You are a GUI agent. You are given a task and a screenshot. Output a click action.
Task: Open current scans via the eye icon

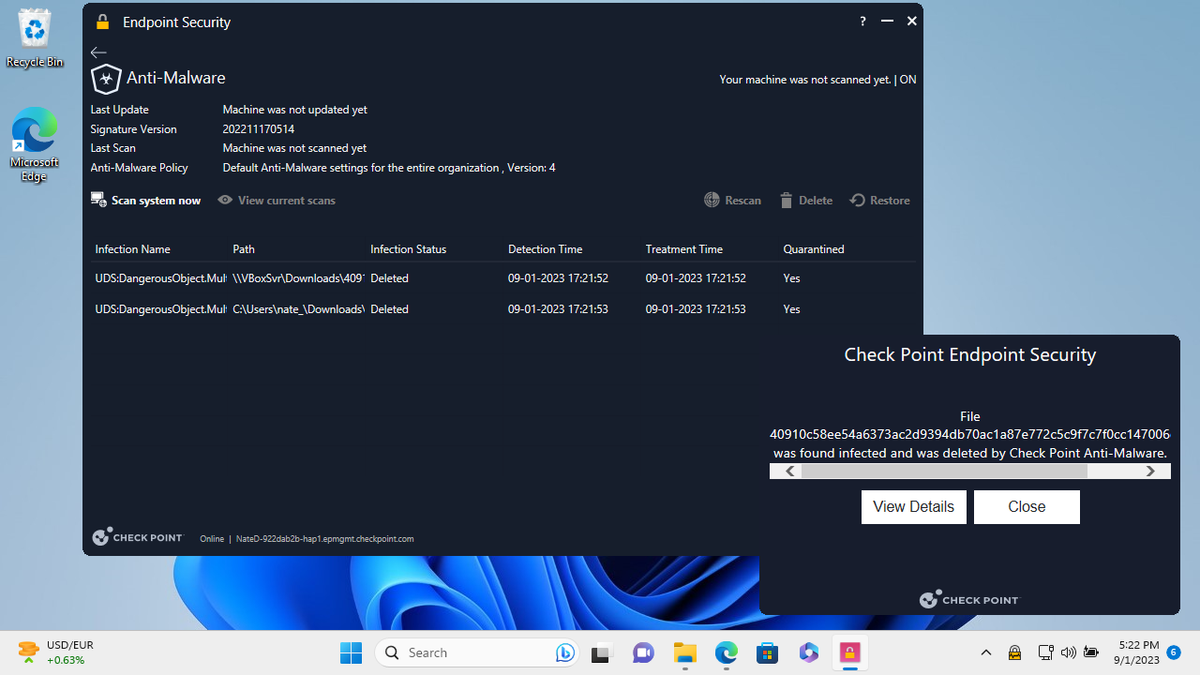pos(226,200)
